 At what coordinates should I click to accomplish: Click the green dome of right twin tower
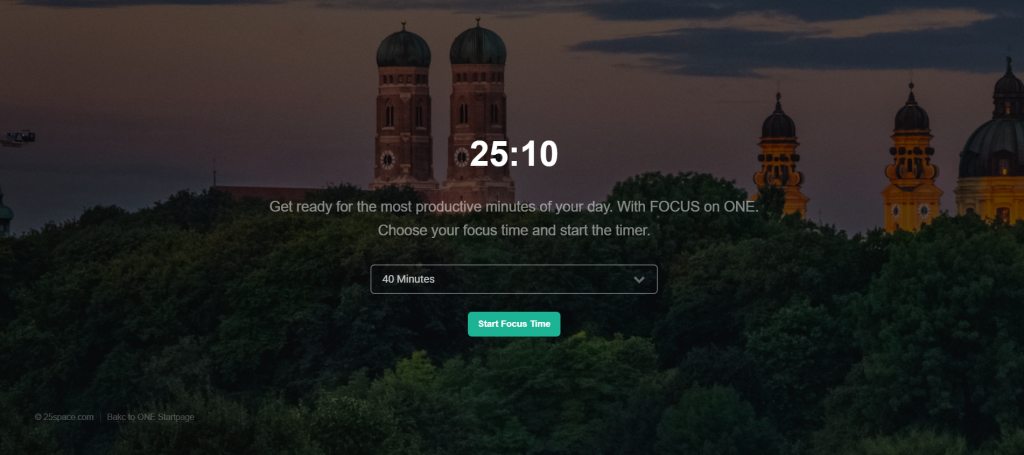478,44
